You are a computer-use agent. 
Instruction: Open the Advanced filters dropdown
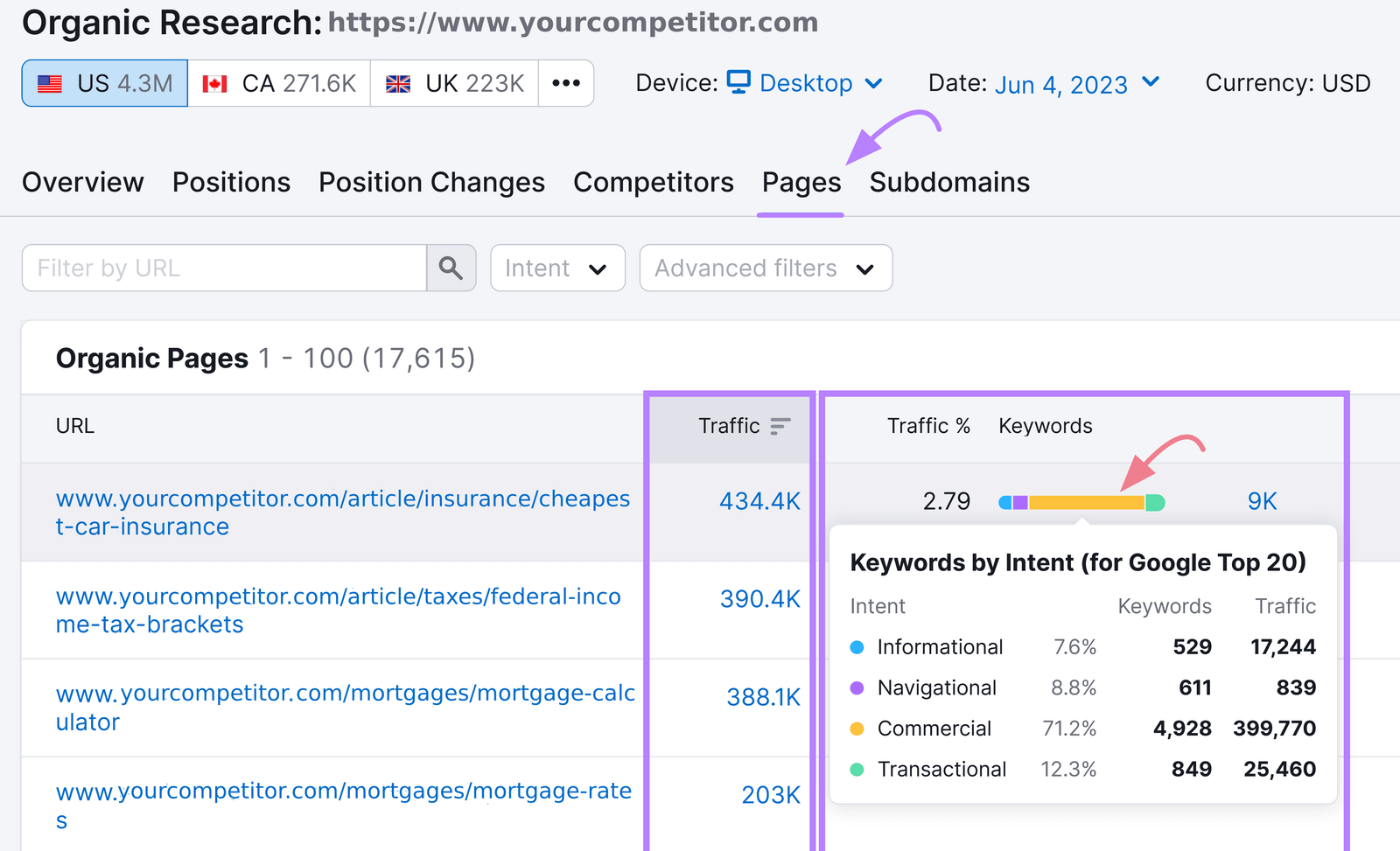[x=765, y=268]
